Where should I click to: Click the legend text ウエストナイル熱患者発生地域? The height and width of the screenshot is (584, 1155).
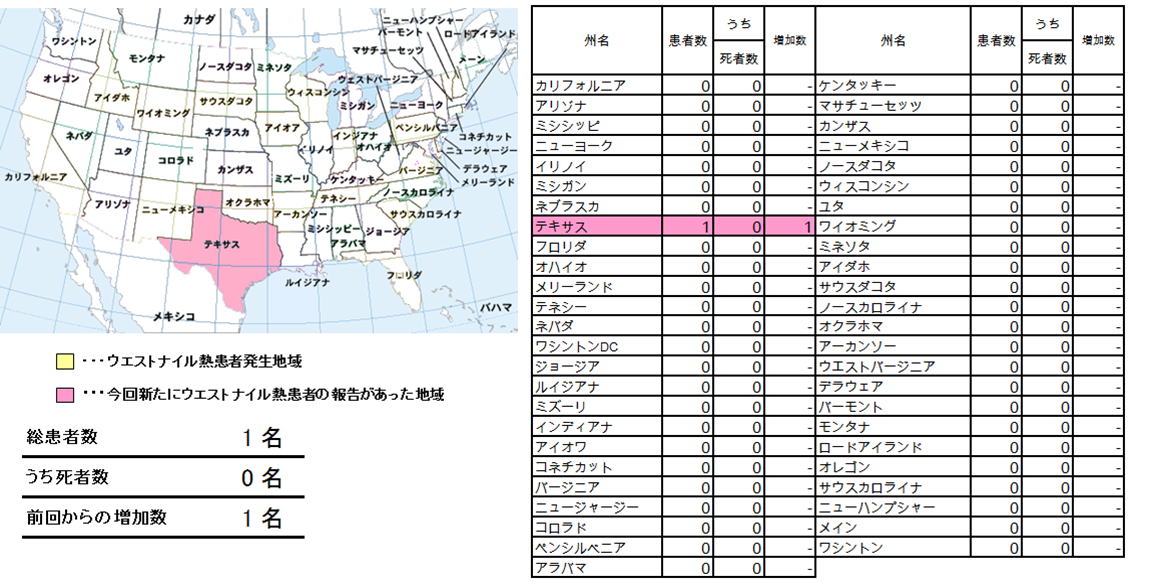tap(204, 362)
